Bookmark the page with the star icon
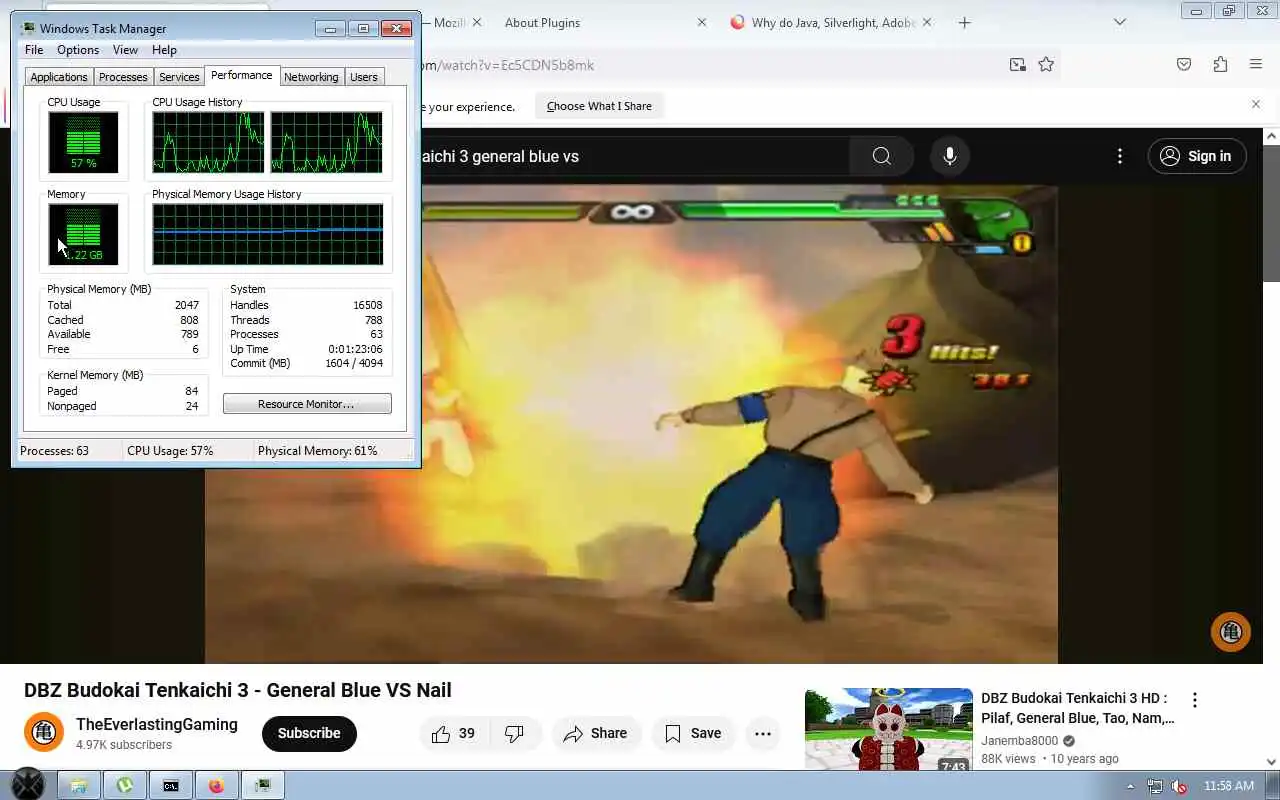 tap(1046, 65)
